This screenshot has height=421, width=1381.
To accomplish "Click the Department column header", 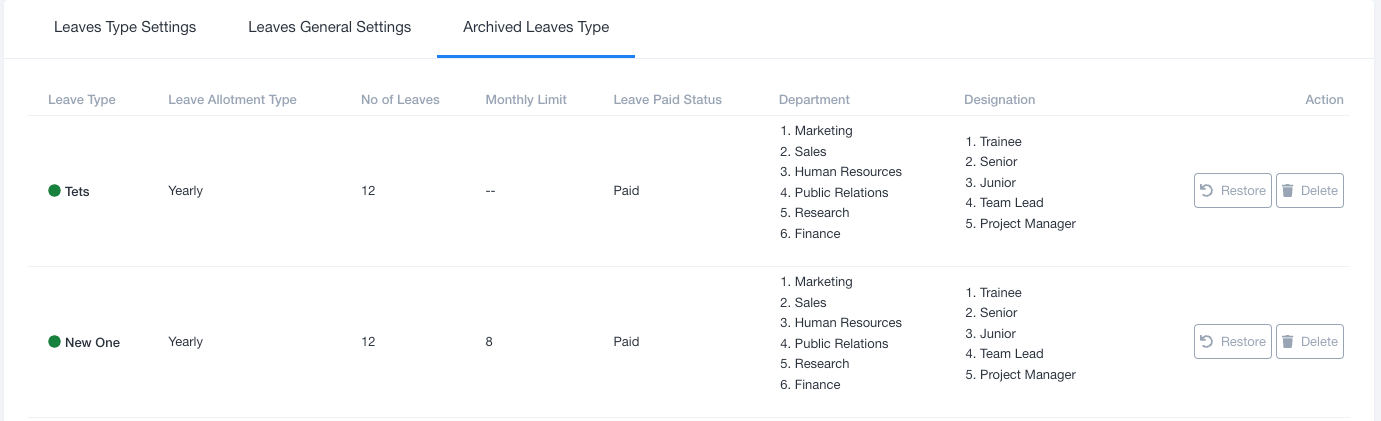I will (x=814, y=100).
